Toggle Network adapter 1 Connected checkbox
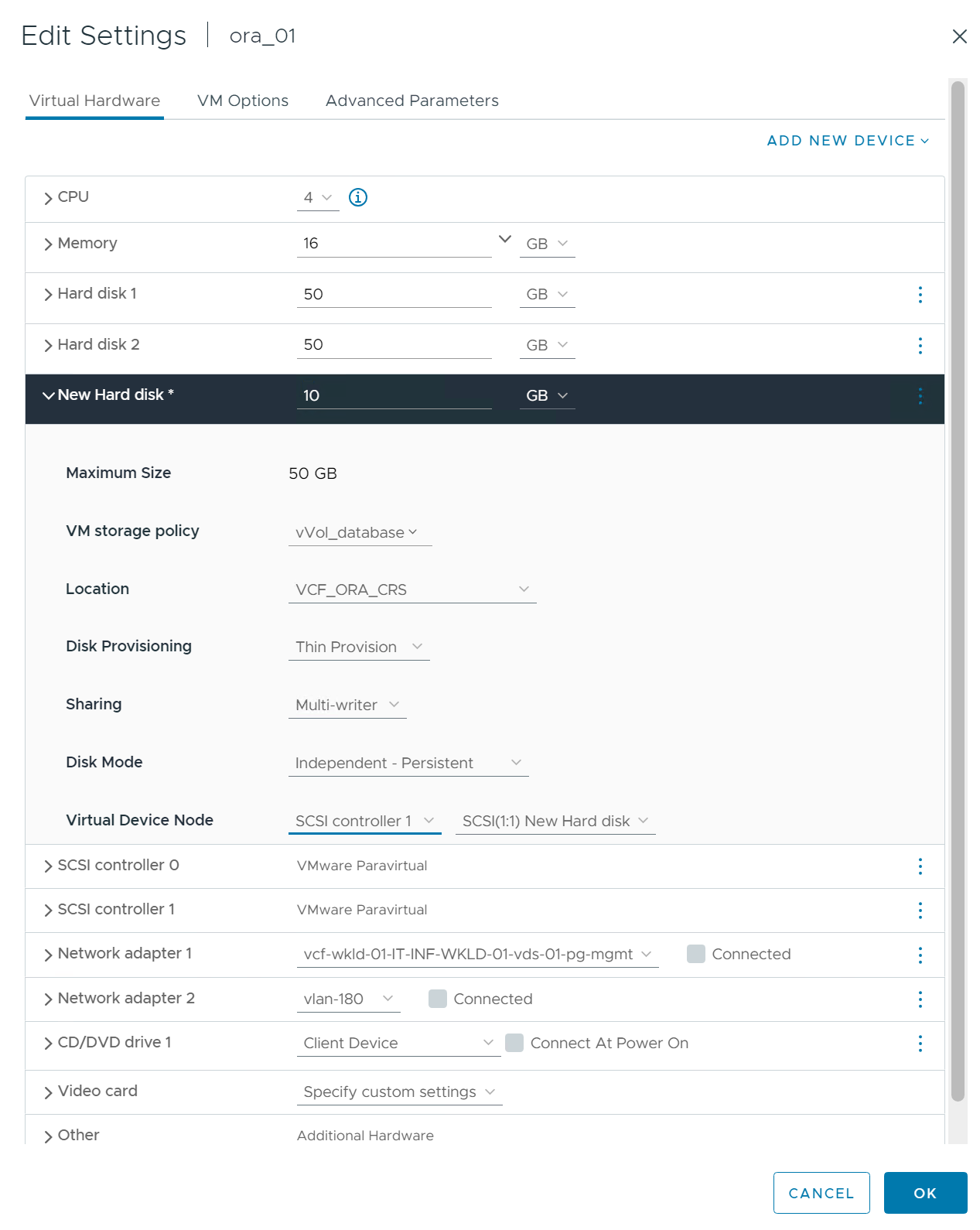Screen dimensions: 980x1230 tap(696, 954)
